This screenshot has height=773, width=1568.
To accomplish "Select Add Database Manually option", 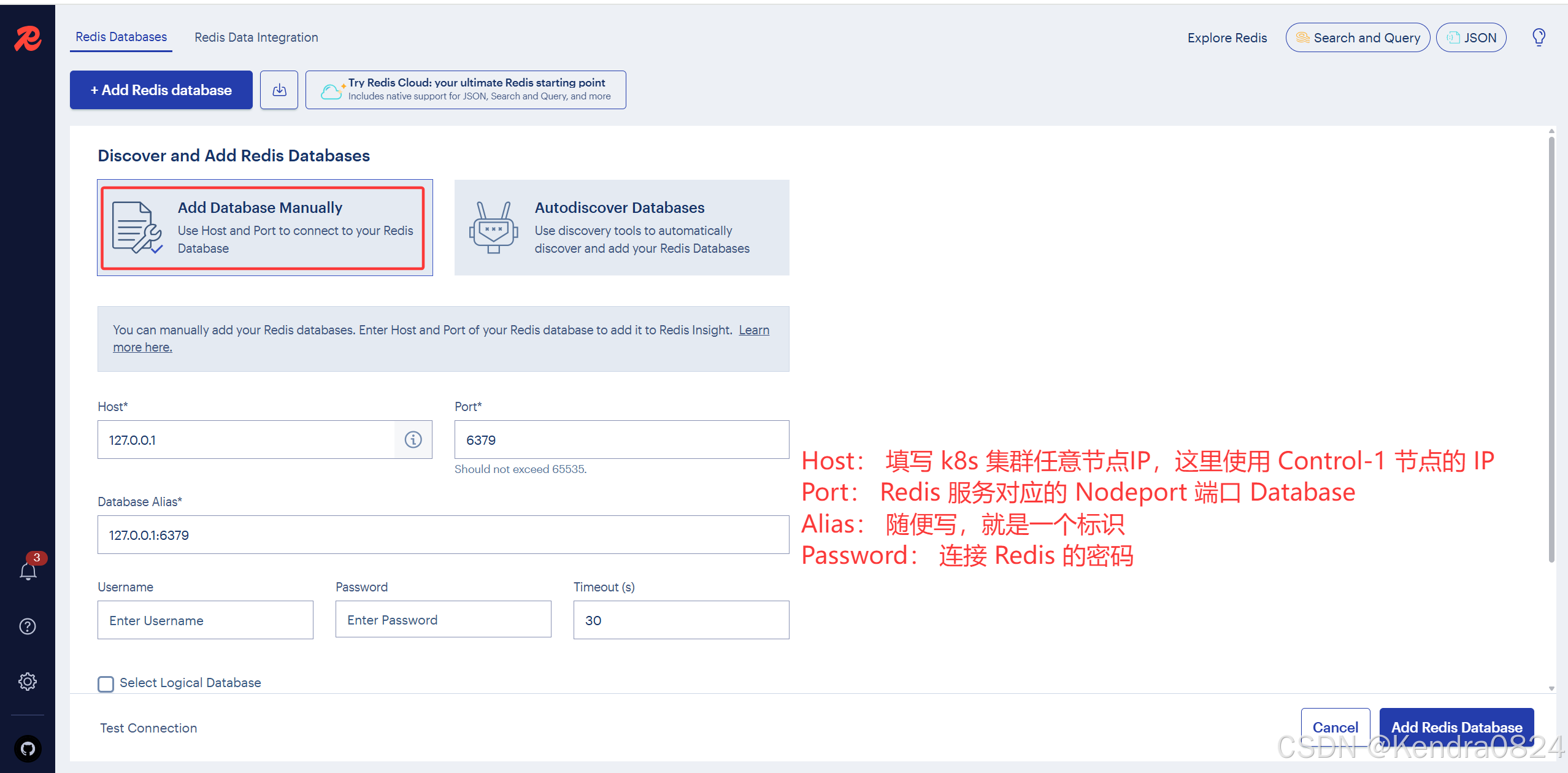I will click(265, 228).
